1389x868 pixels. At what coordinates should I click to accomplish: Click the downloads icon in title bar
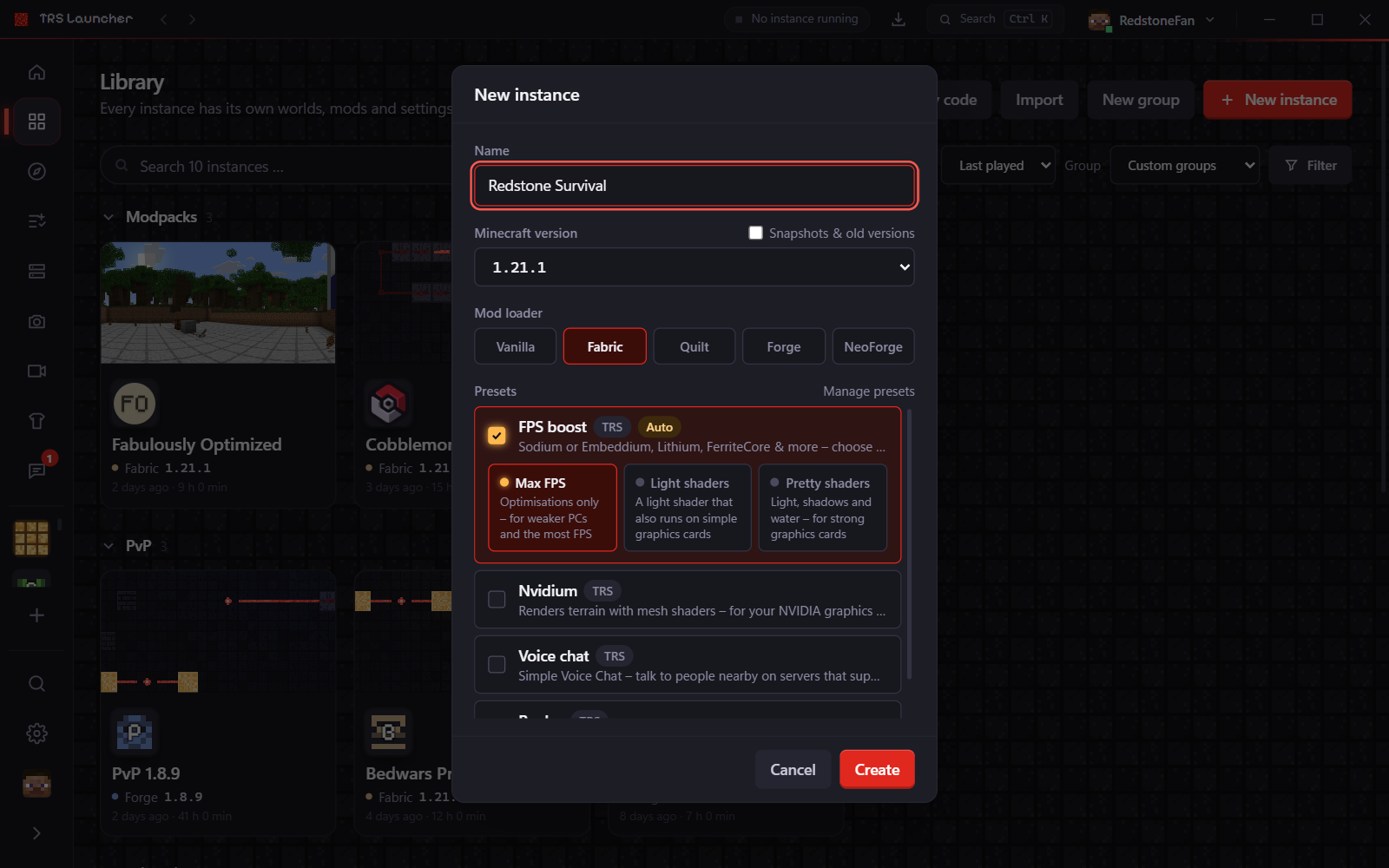(899, 19)
